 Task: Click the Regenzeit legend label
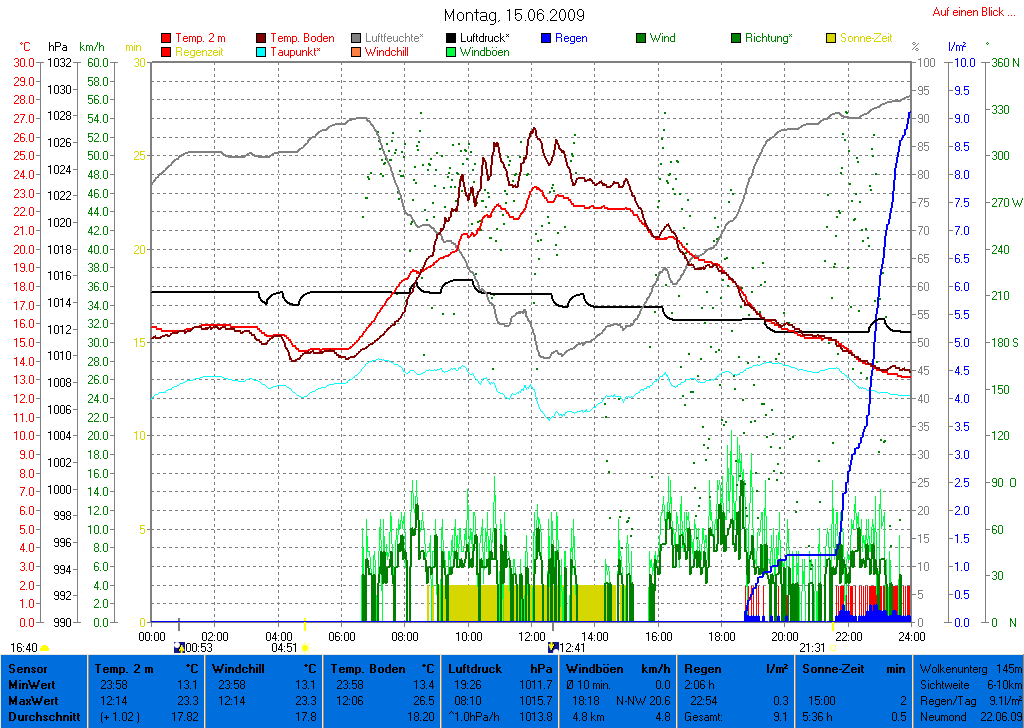coord(202,52)
